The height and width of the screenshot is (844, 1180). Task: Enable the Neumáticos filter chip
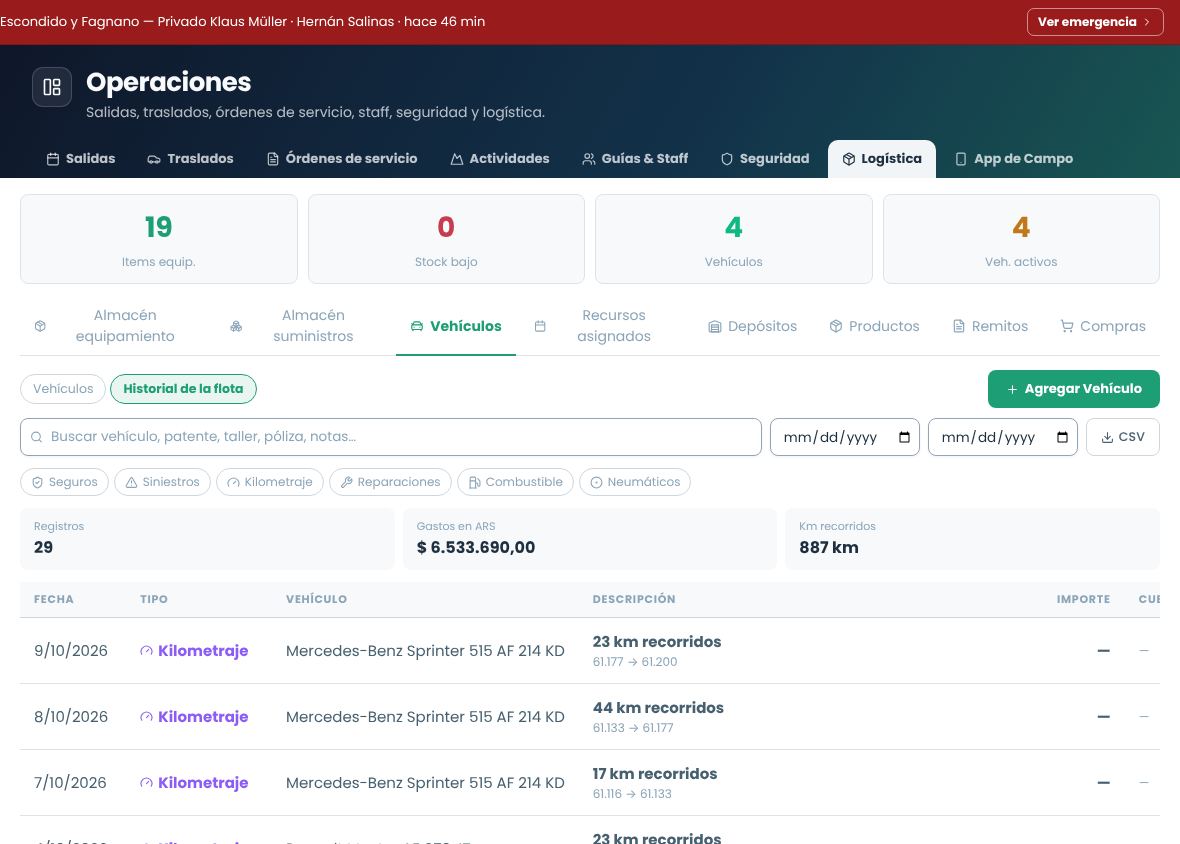pyautogui.click(x=635, y=482)
